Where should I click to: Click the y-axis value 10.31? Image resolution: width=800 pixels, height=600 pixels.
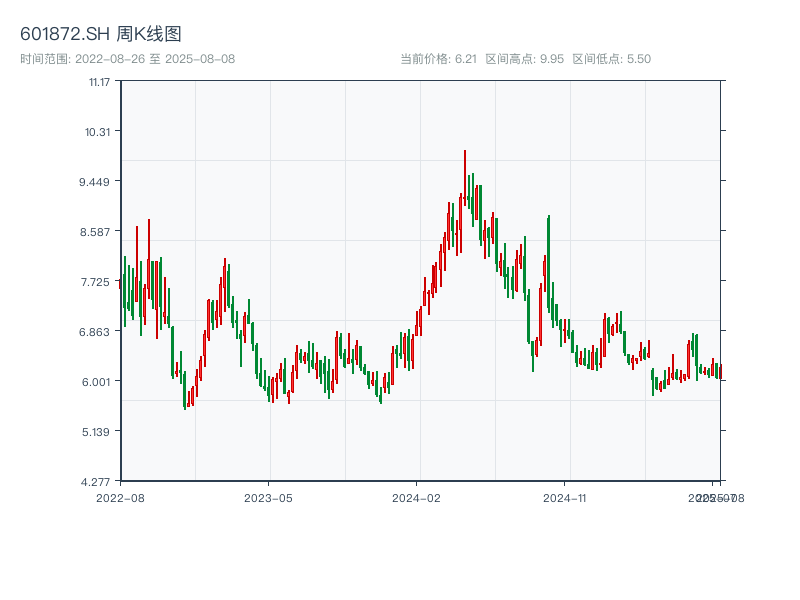pos(97,132)
